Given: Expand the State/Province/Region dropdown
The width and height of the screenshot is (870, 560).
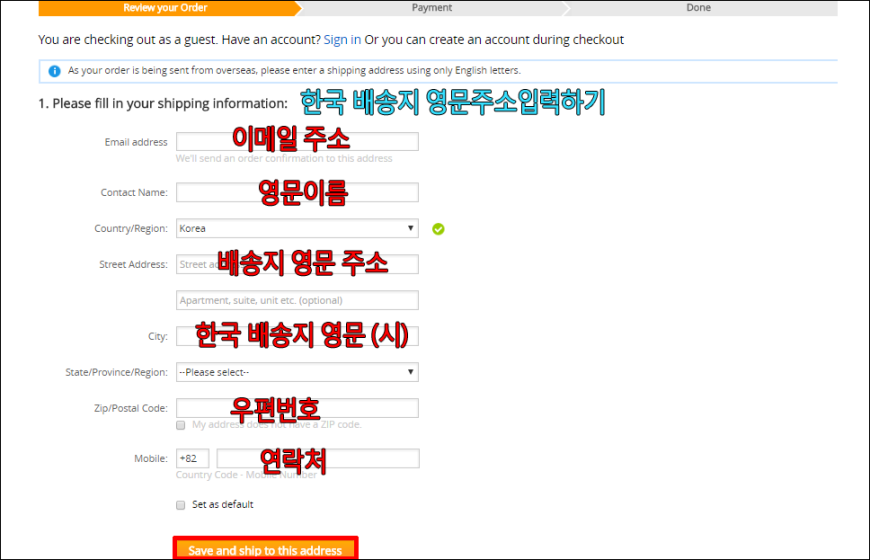Looking at the screenshot, I should (297, 372).
